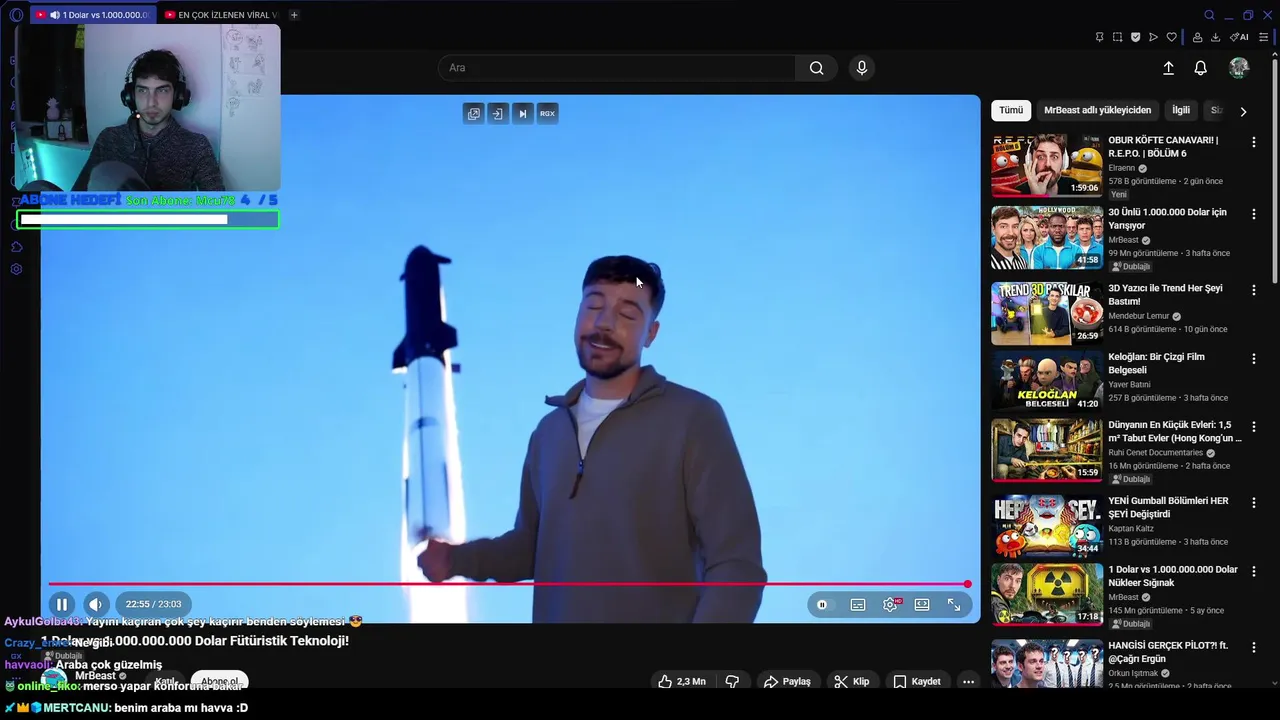Open the browser profile person icon
Image resolution: width=1280 pixels, height=720 pixels.
pyautogui.click(x=1197, y=37)
